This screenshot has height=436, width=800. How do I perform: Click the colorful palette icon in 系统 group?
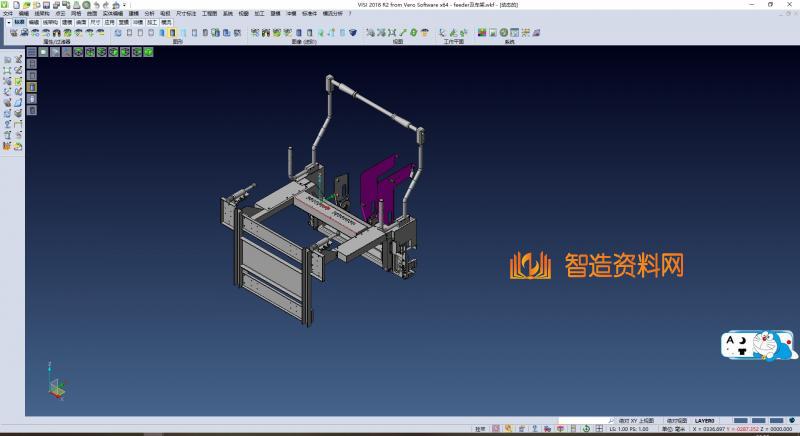pos(482,33)
